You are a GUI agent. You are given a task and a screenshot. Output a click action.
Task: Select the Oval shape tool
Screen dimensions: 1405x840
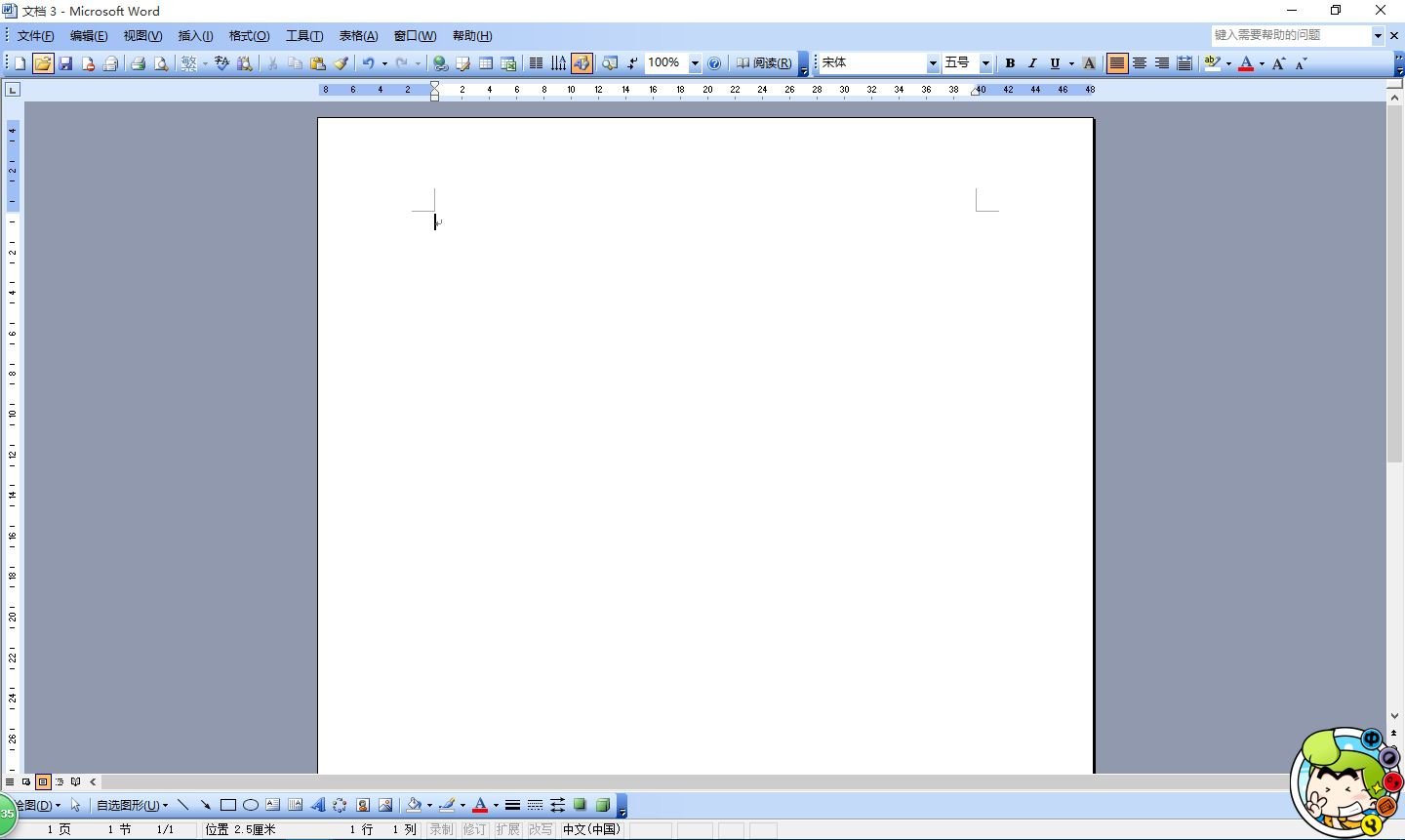tap(251, 805)
